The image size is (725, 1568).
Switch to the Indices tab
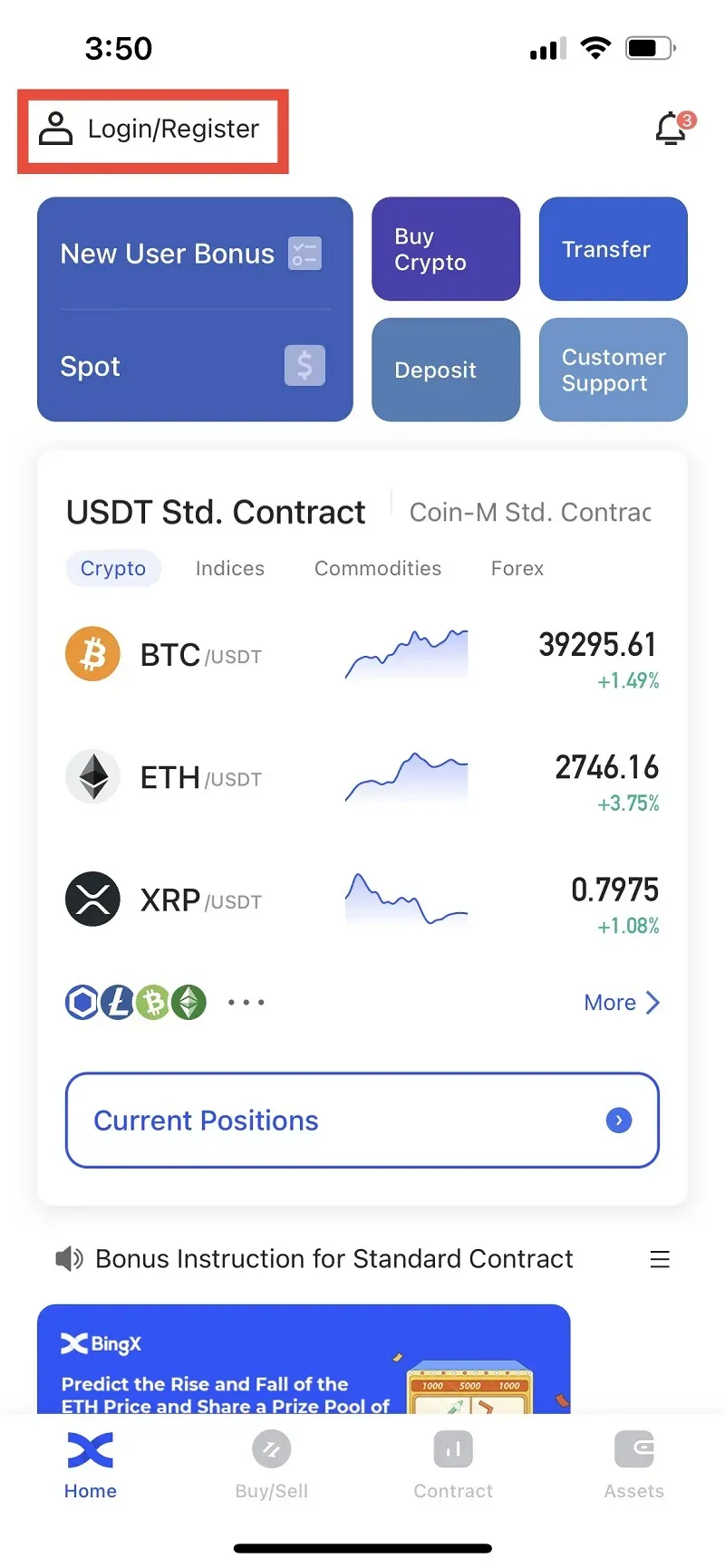point(230,569)
